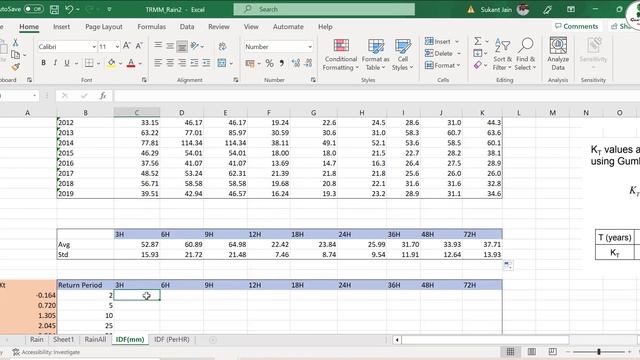Click the Increase Decimal icon
The width and height of the screenshot is (640, 360).
pos(296,63)
